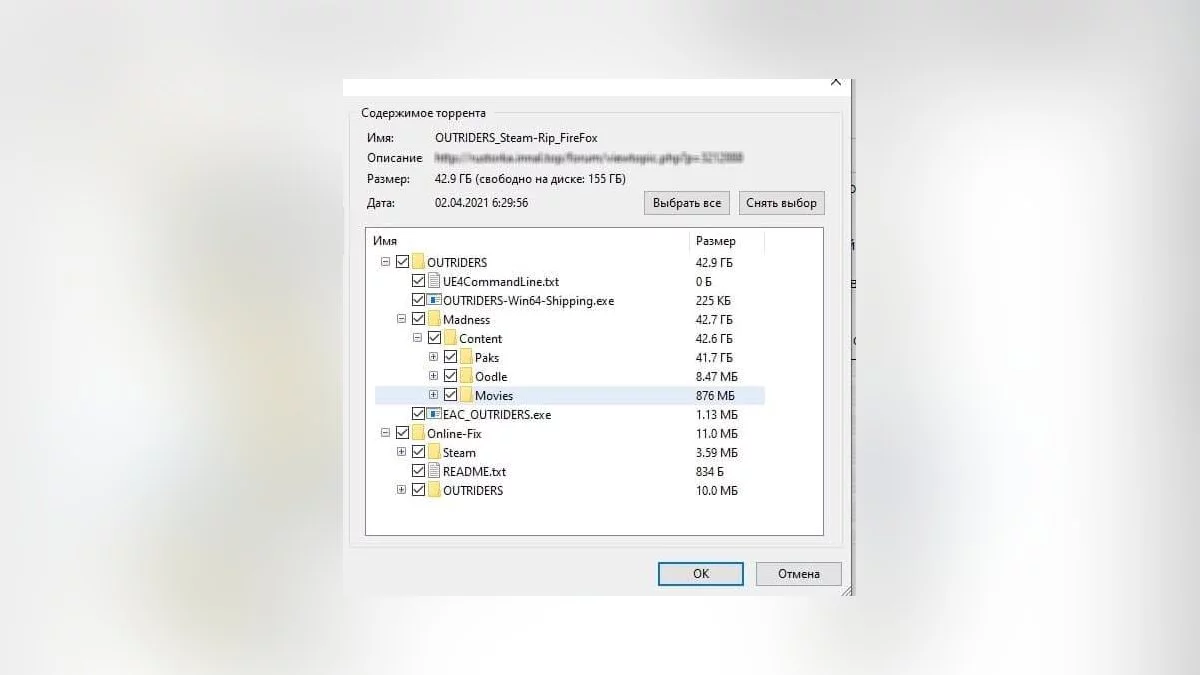Click the Oodle folder icon

[466, 376]
